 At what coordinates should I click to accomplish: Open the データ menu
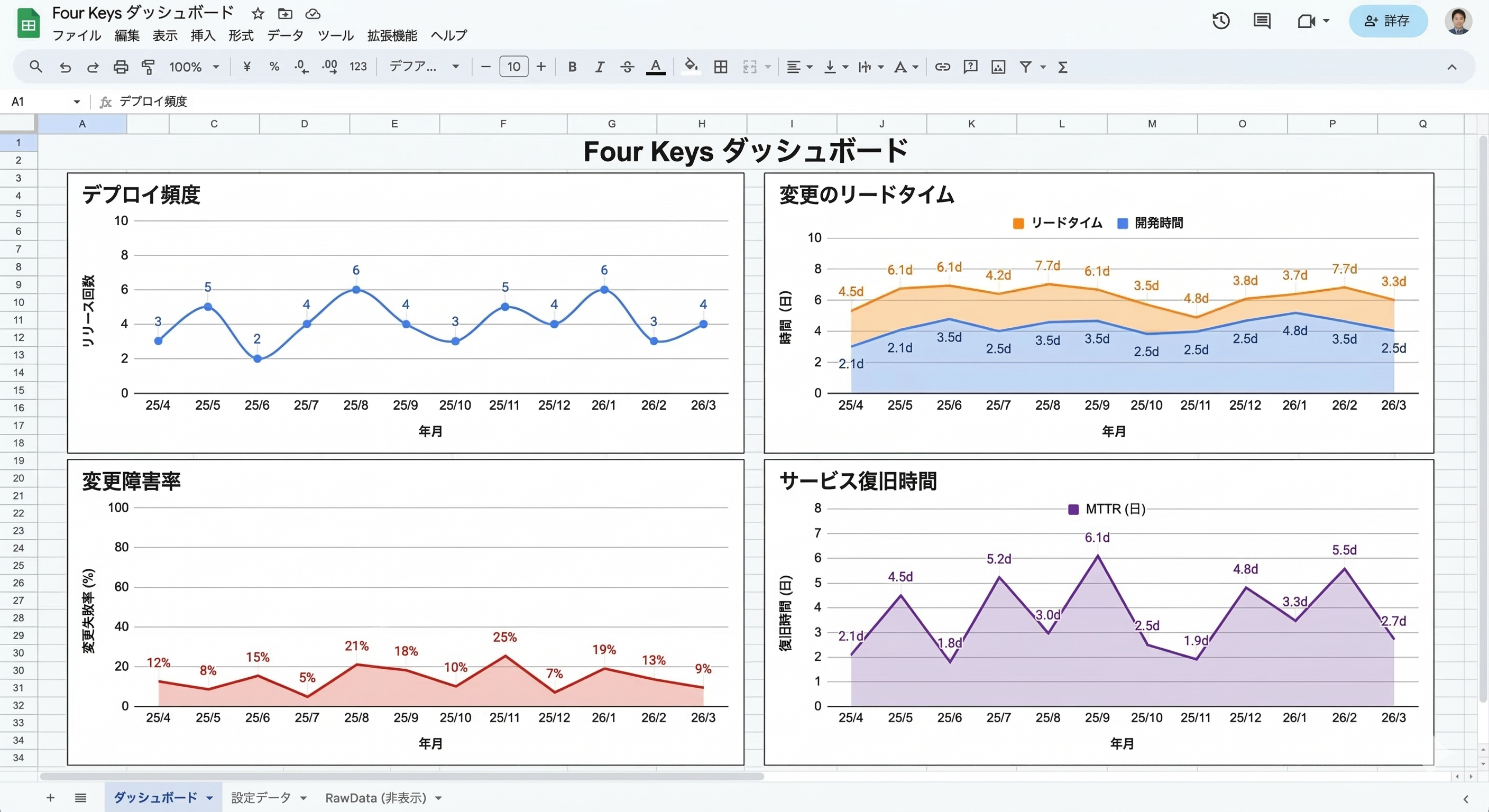285,36
